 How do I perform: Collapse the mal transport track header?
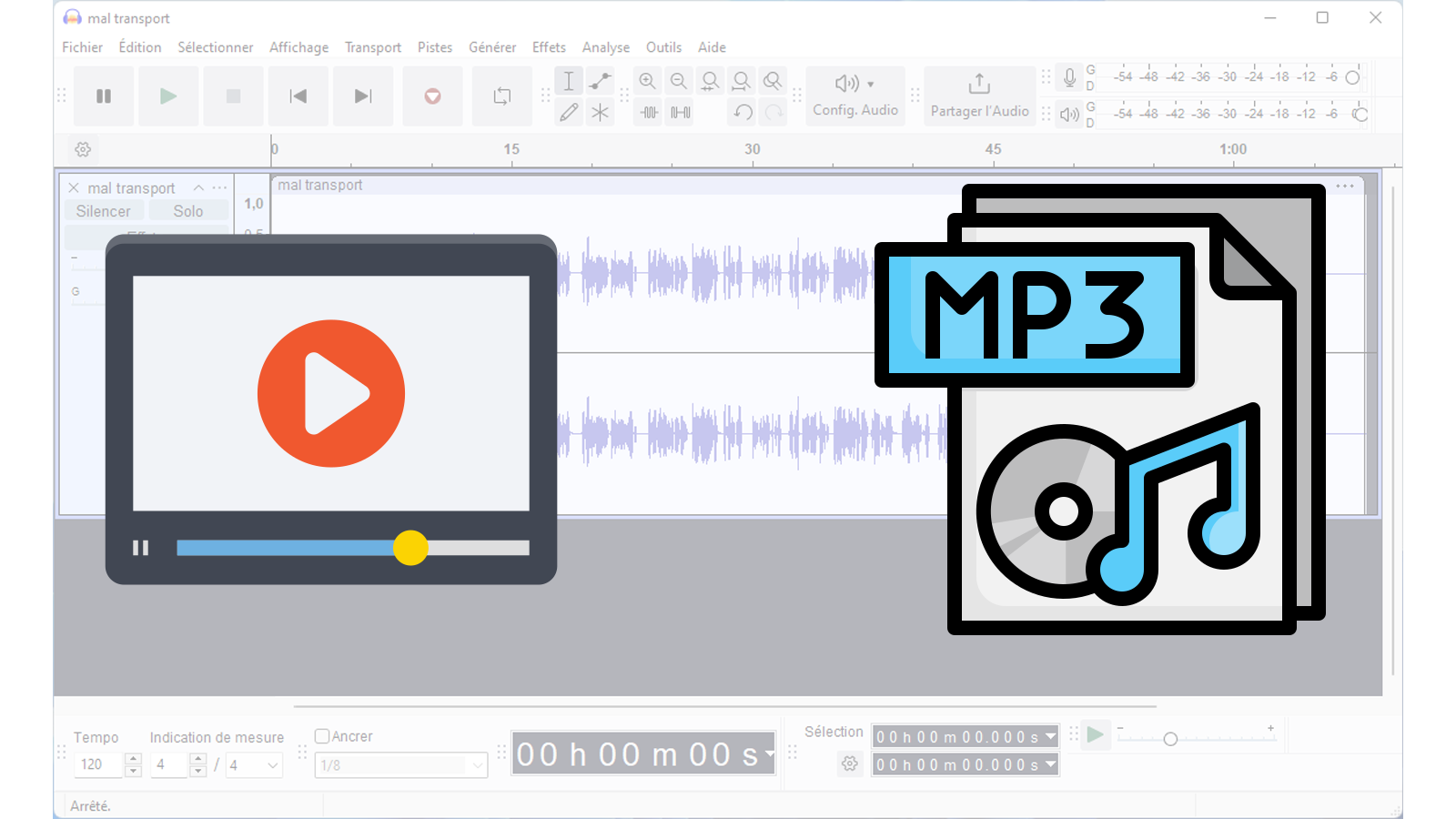click(198, 187)
